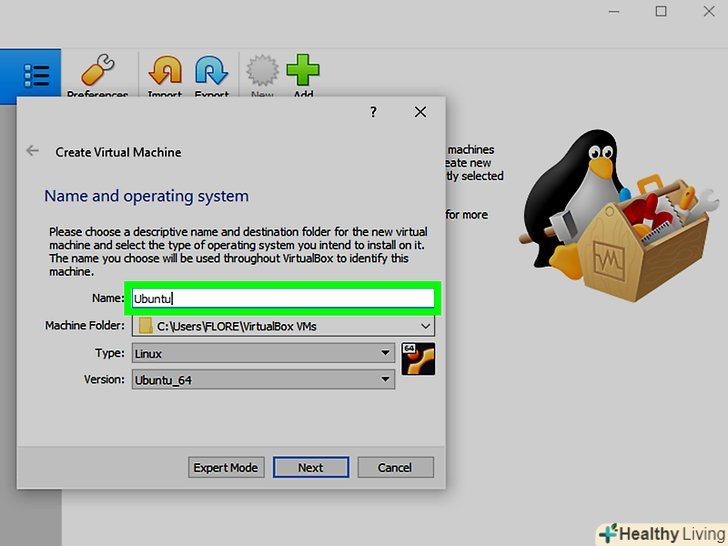Click the Import appliance icon
The image size is (728, 546).
point(165,71)
